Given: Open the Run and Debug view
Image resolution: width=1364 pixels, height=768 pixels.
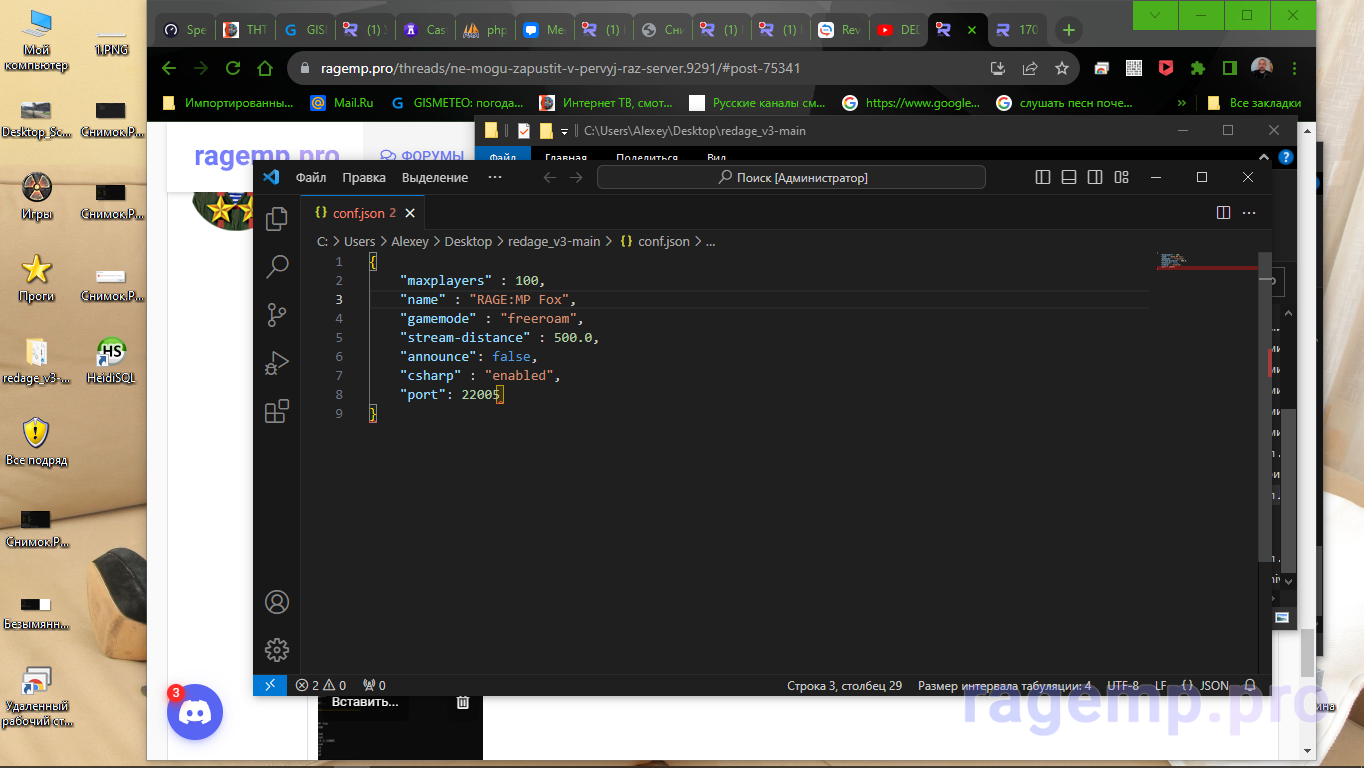Looking at the screenshot, I should [276, 362].
